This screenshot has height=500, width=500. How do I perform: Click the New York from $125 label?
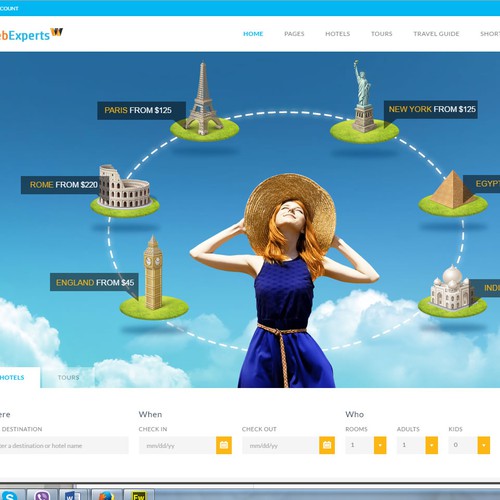point(431,109)
